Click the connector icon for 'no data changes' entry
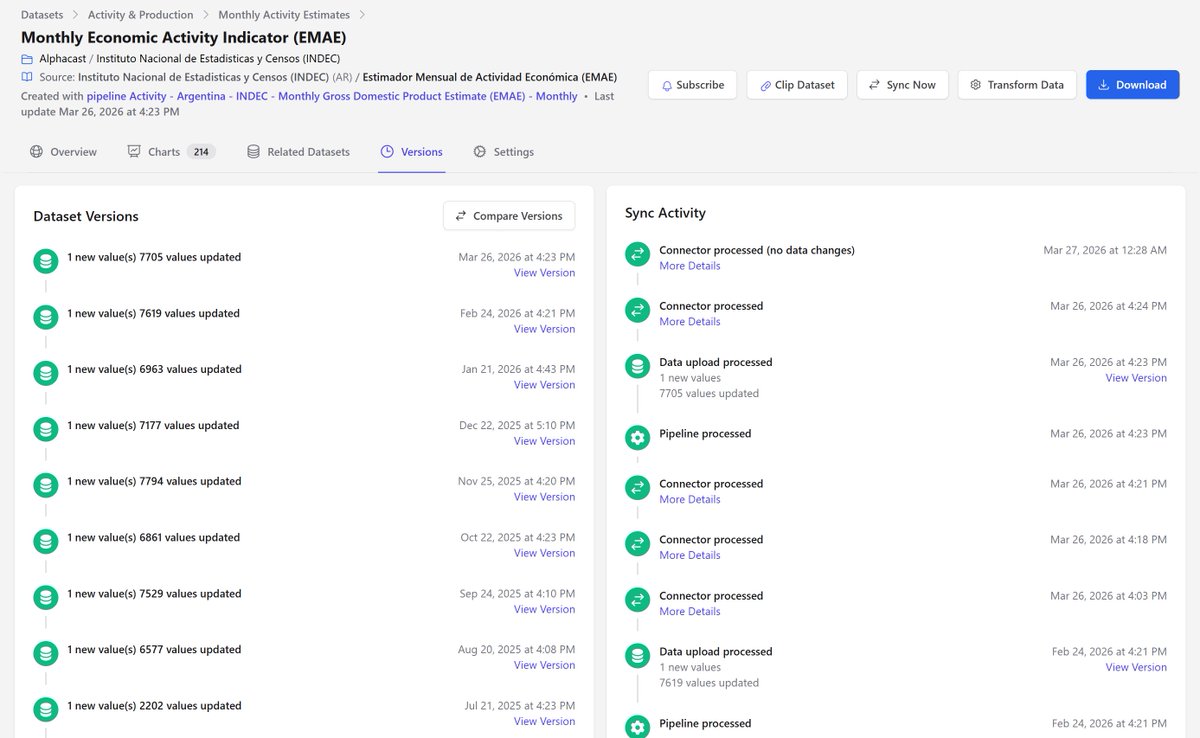The image size is (1200, 738). click(x=637, y=255)
